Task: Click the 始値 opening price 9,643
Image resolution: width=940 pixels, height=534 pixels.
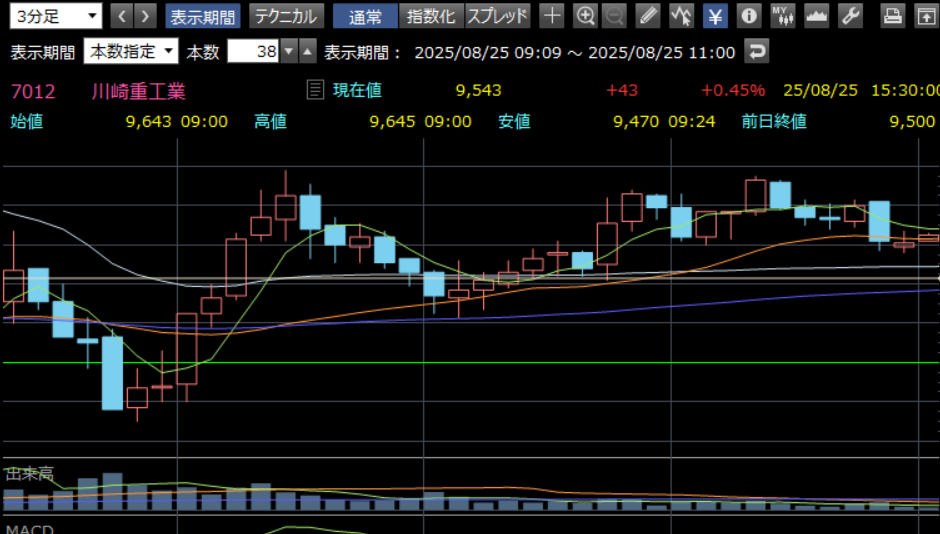Action: 149,122
